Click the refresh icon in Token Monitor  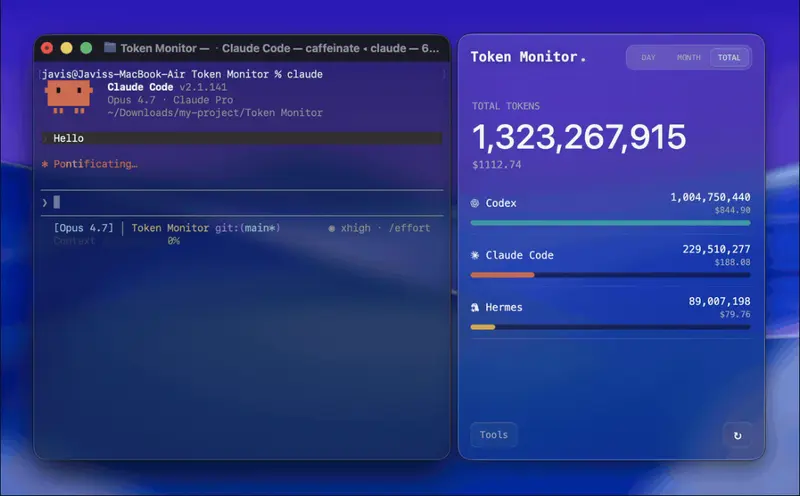click(737, 435)
